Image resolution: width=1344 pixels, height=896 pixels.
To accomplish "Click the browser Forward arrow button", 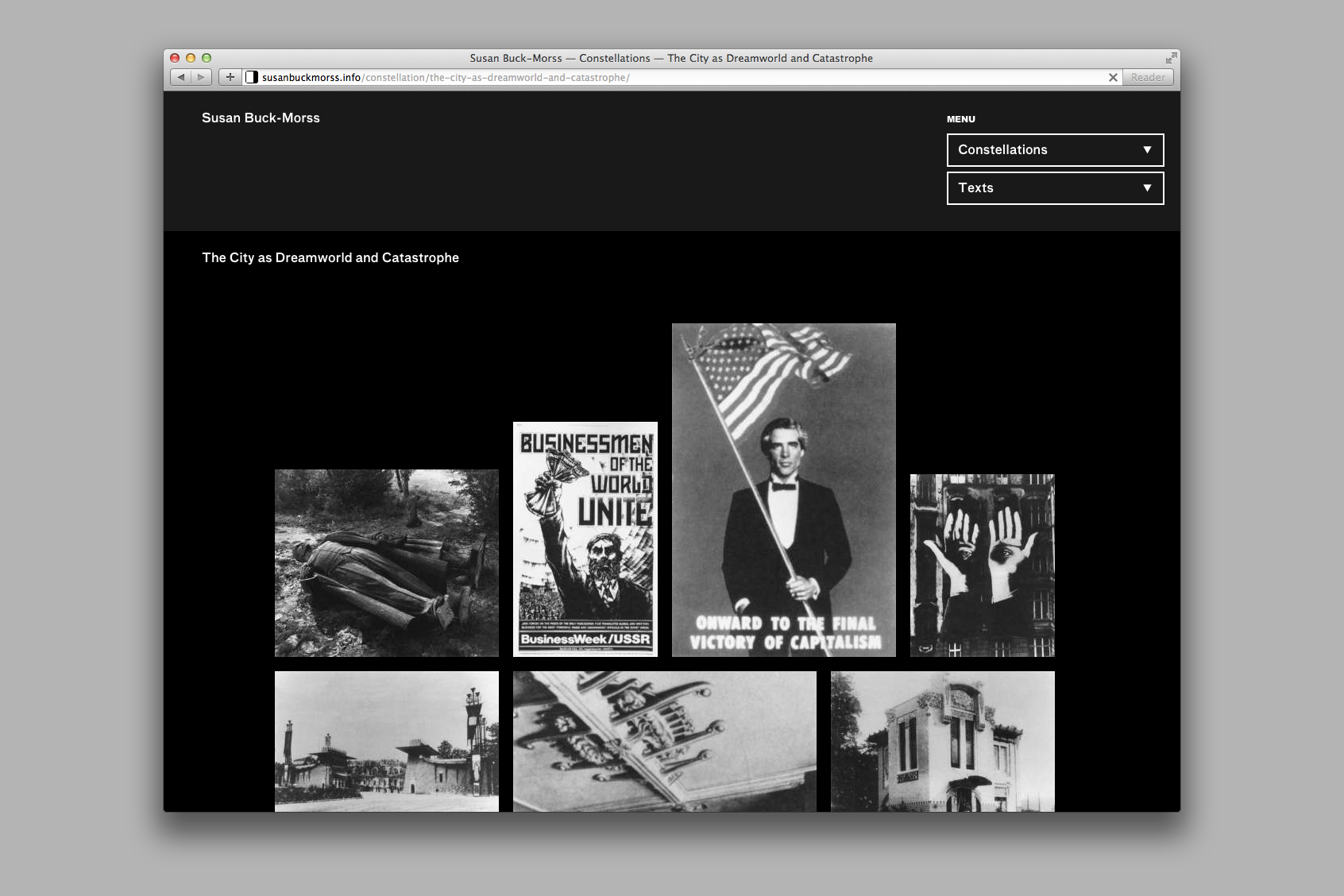I will tap(202, 77).
